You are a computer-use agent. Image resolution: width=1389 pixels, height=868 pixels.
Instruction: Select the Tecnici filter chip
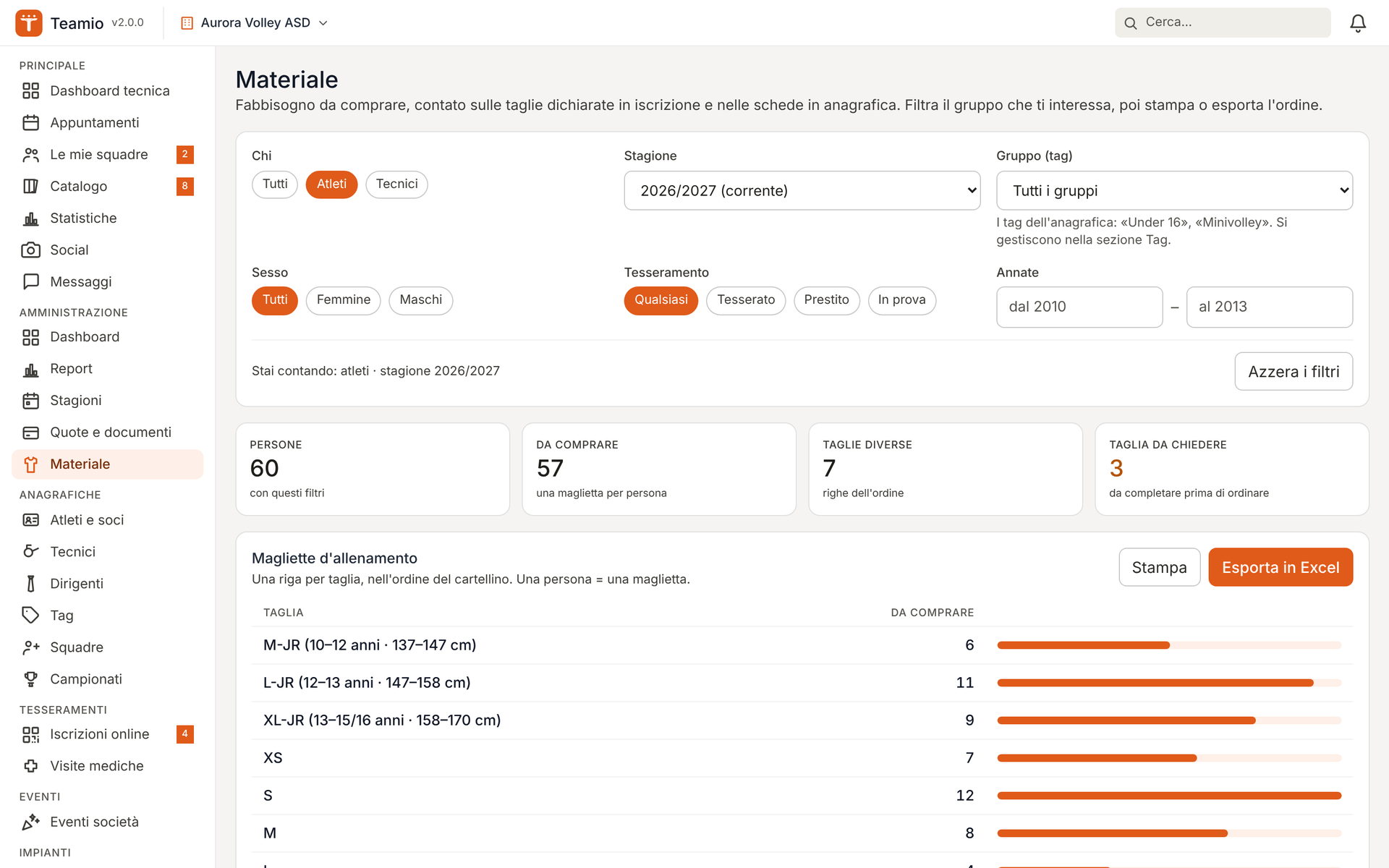[396, 184]
